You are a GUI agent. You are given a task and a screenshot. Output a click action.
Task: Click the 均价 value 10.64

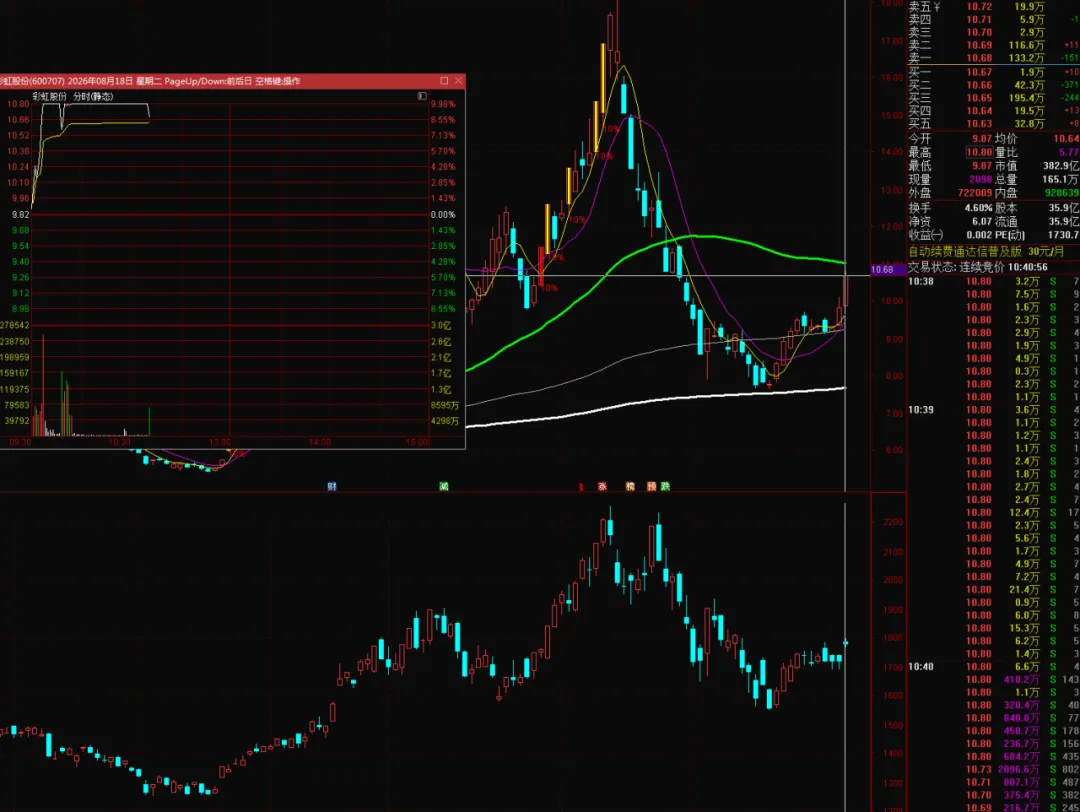tap(1067, 139)
